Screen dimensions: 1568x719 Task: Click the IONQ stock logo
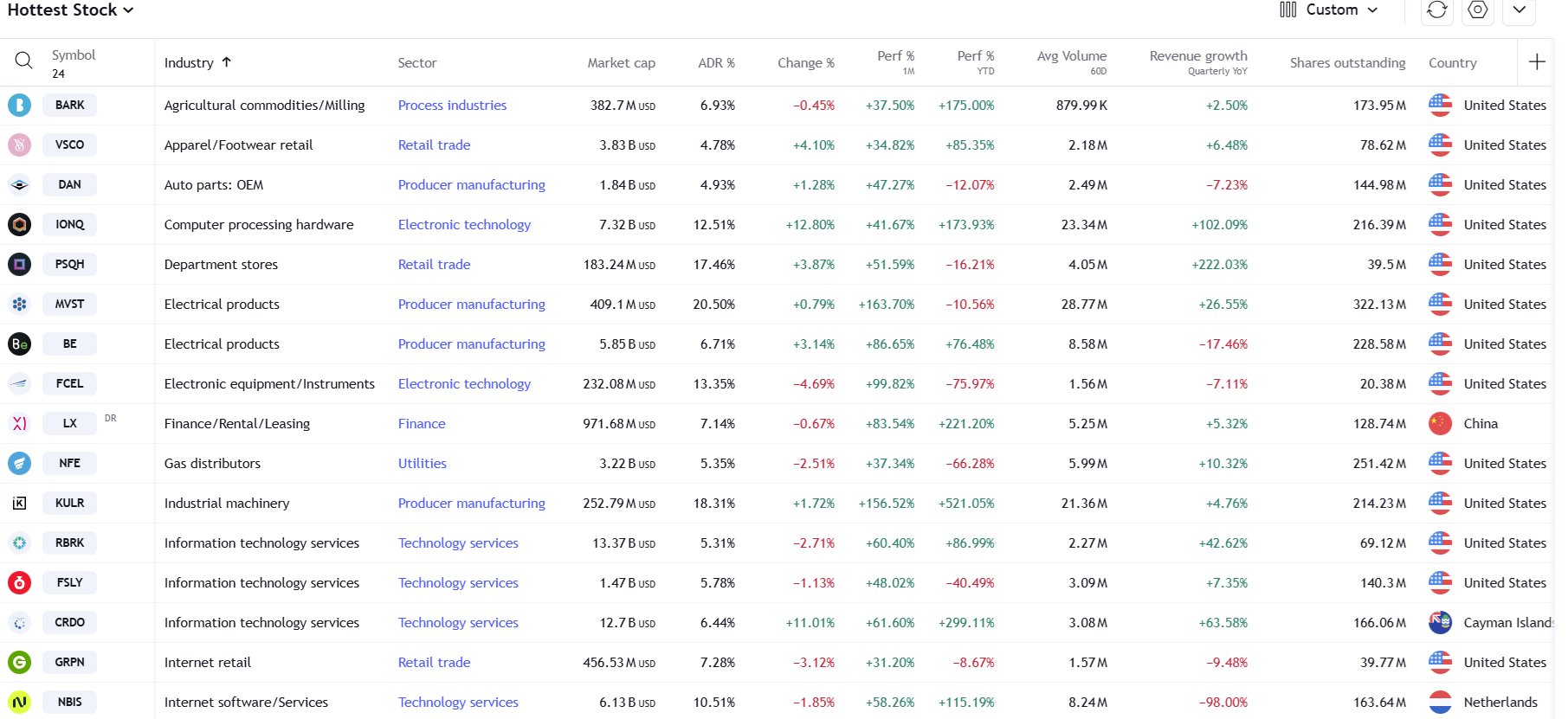tap(19, 225)
